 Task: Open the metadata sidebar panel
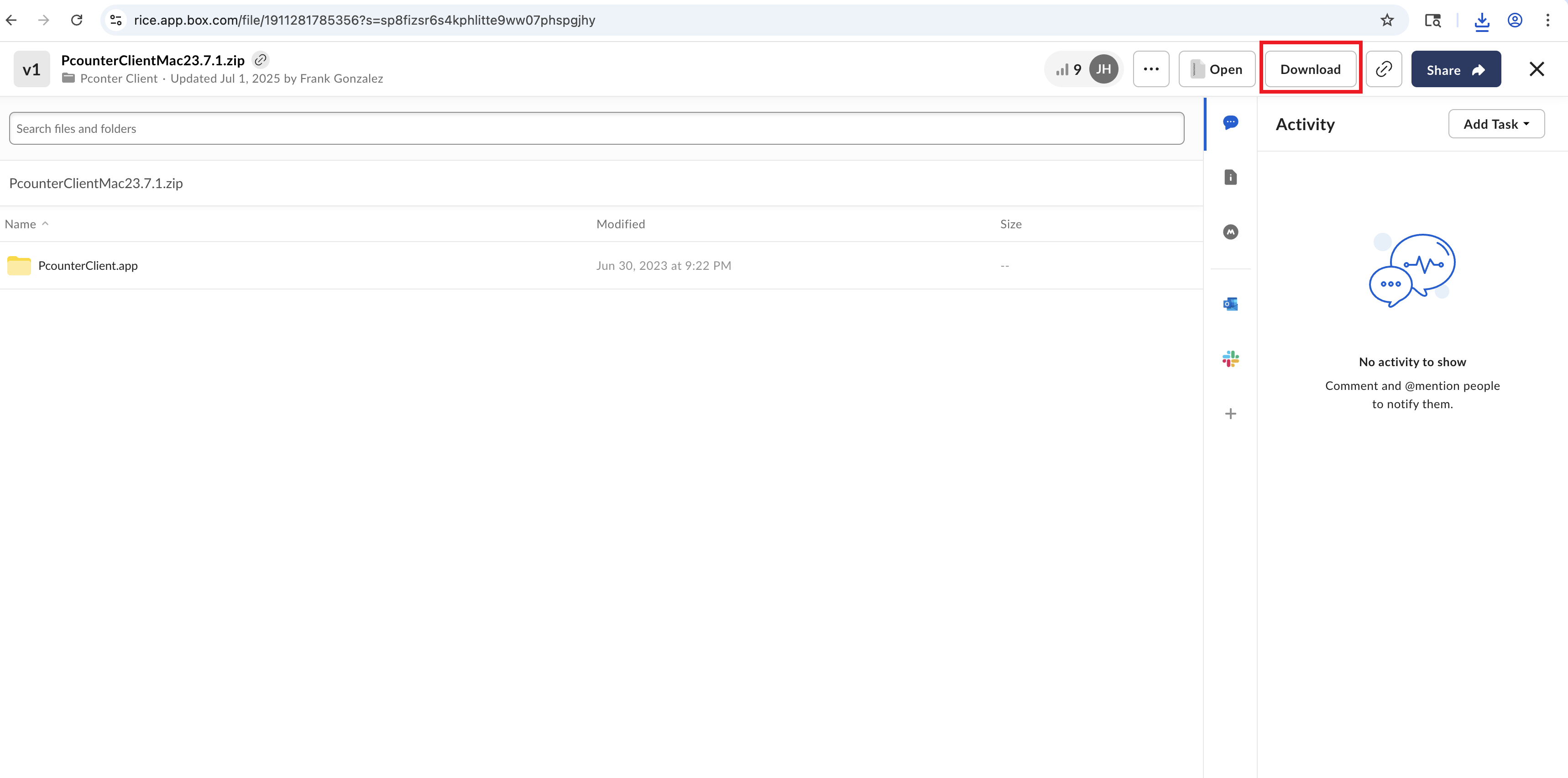(x=1230, y=232)
